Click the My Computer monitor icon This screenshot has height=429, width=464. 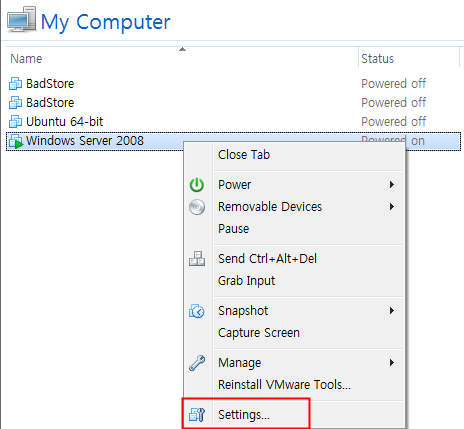pyautogui.click(x=21, y=20)
